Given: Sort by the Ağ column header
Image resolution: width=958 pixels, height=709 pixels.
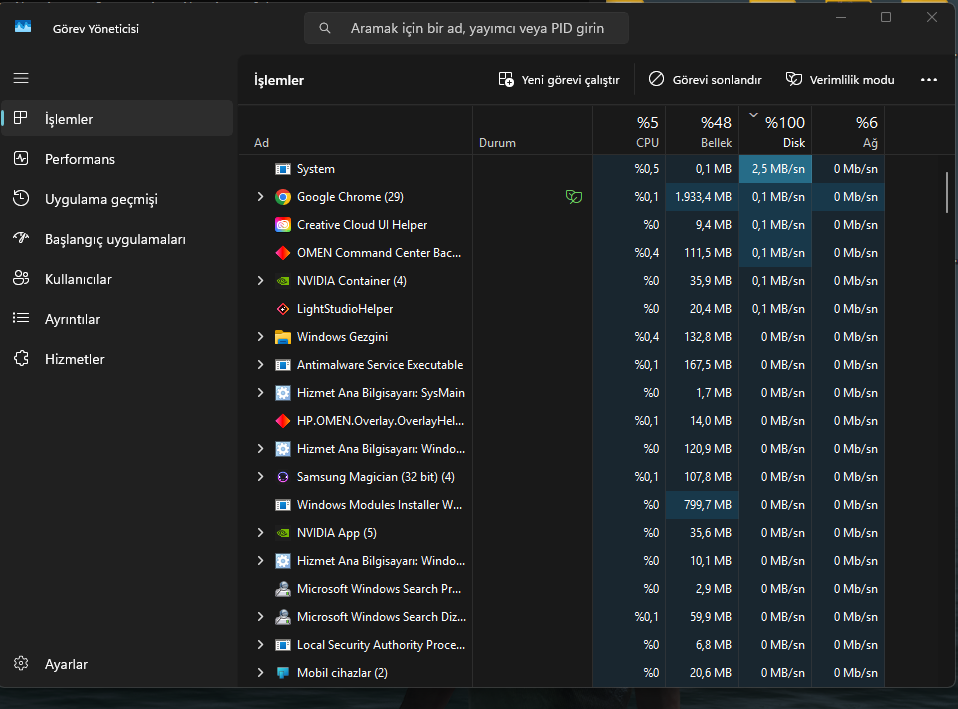Looking at the screenshot, I should pyautogui.click(x=848, y=130).
